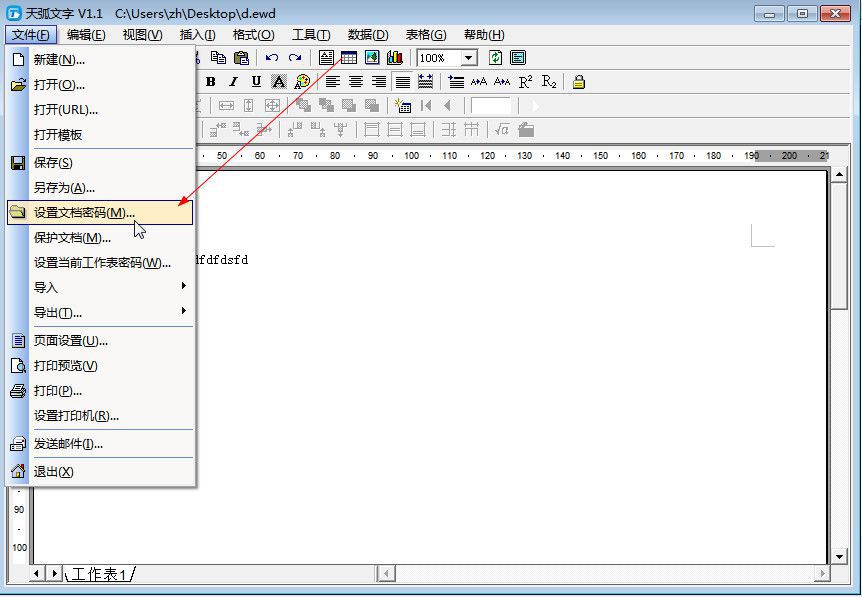Select 打开模板 menu entry

pos(100,135)
